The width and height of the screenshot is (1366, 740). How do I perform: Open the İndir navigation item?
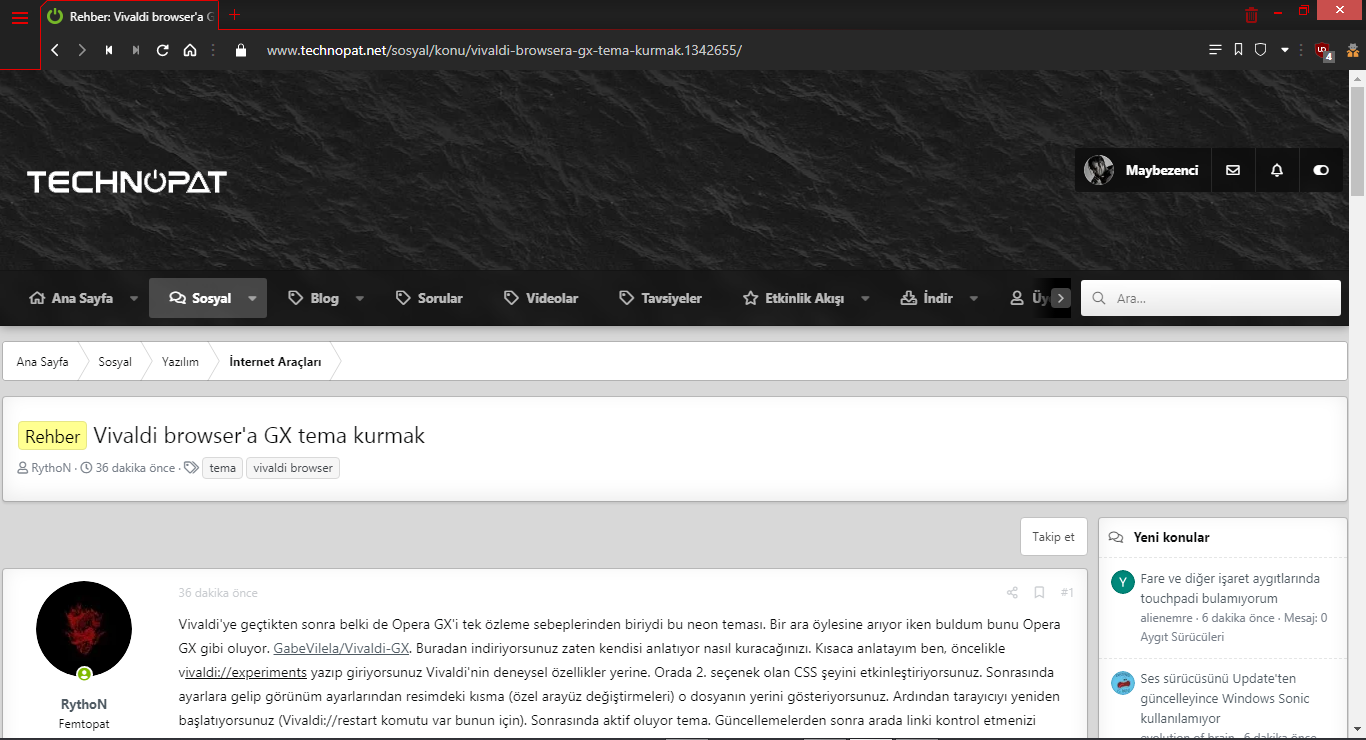(927, 298)
